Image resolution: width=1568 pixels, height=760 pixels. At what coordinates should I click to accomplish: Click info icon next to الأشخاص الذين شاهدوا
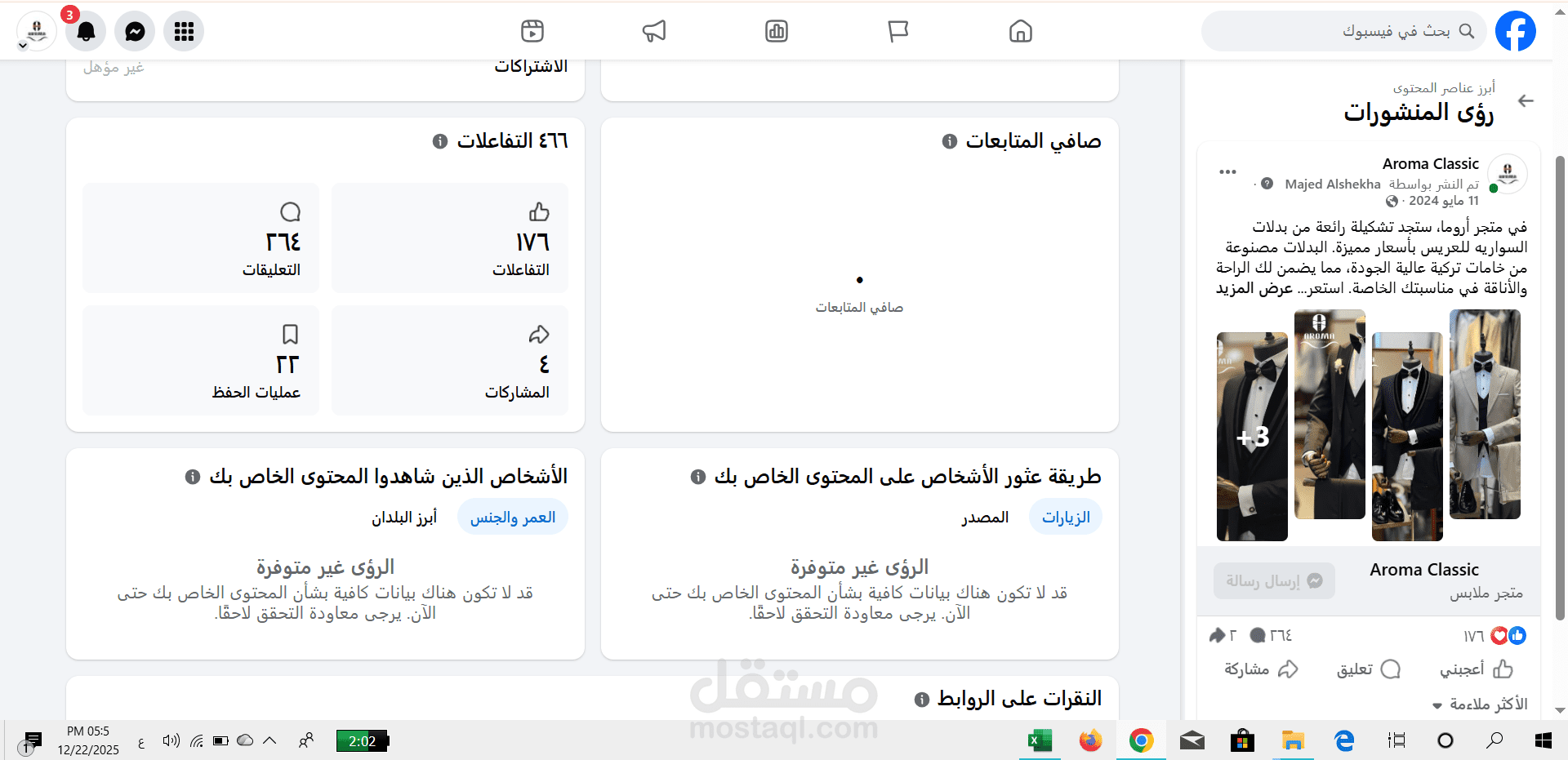coord(193,477)
